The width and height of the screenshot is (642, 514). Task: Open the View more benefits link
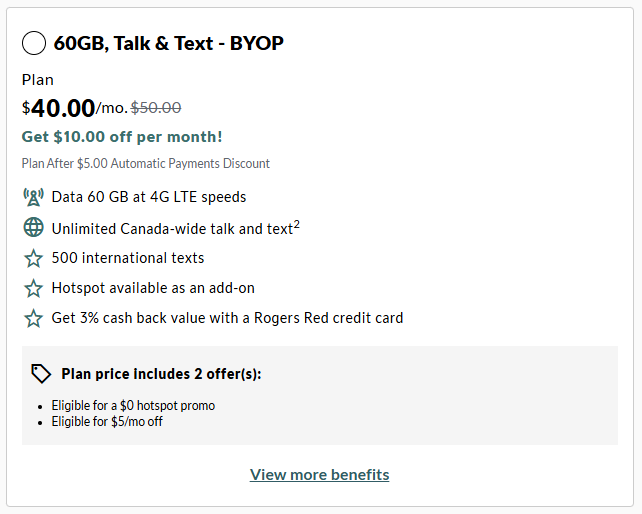coord(320,474)
